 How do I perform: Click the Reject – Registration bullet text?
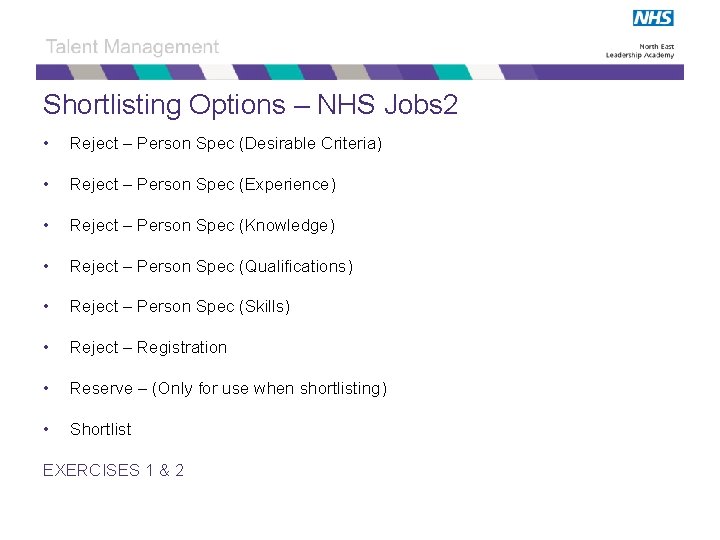148,348
